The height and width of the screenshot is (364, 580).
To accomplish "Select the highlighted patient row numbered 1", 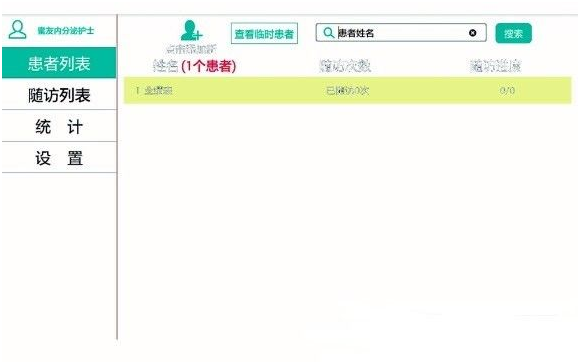I will pos(348,90).
